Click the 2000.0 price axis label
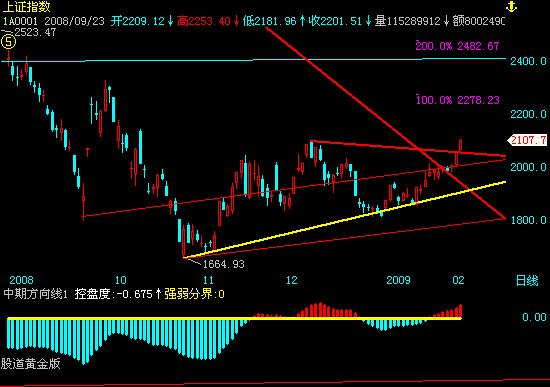The height and width of the screenshot is (387, 550). pyautogui.click(x=528, y=167)
